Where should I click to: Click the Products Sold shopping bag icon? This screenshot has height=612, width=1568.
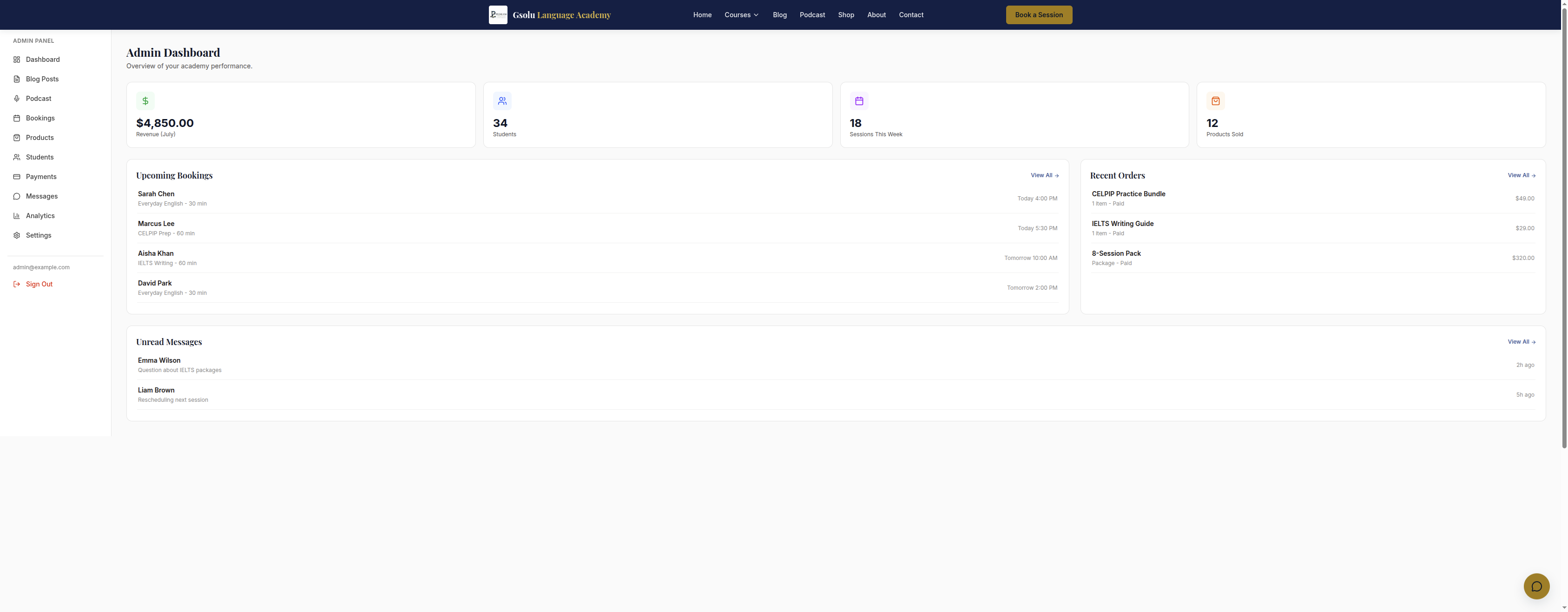pos(1216,101)
